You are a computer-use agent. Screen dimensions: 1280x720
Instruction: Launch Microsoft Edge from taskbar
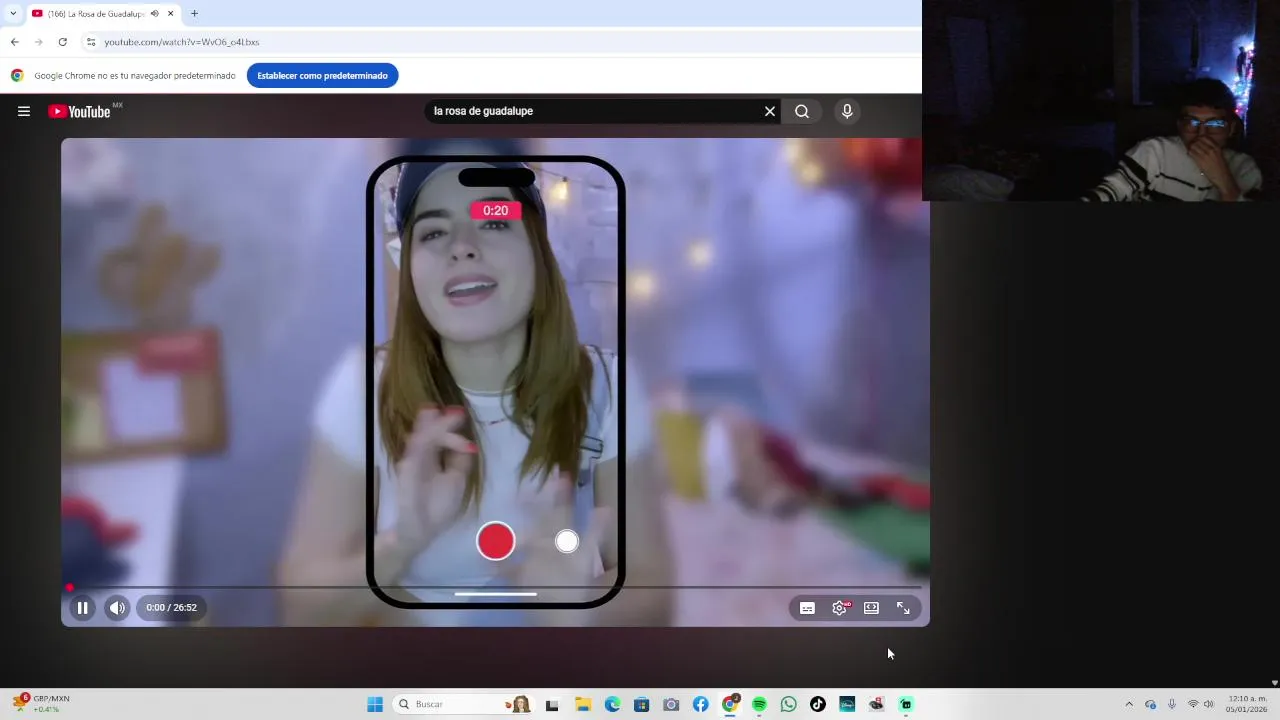pos(612,704)
